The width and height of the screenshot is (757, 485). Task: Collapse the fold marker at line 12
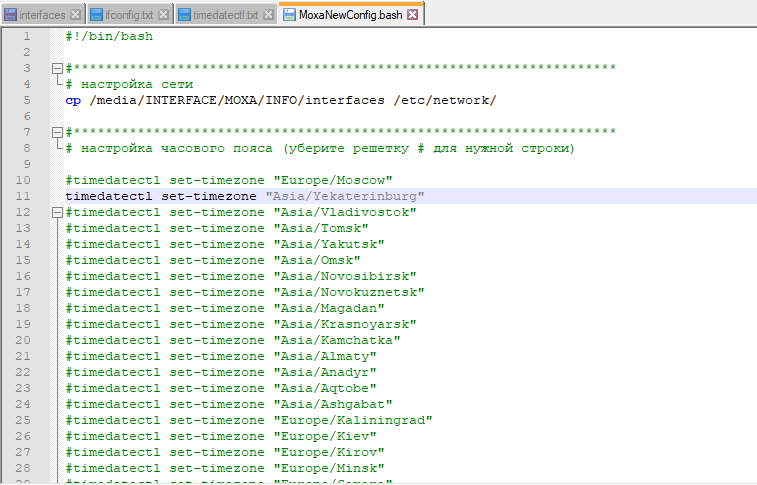tap(56, 213)
